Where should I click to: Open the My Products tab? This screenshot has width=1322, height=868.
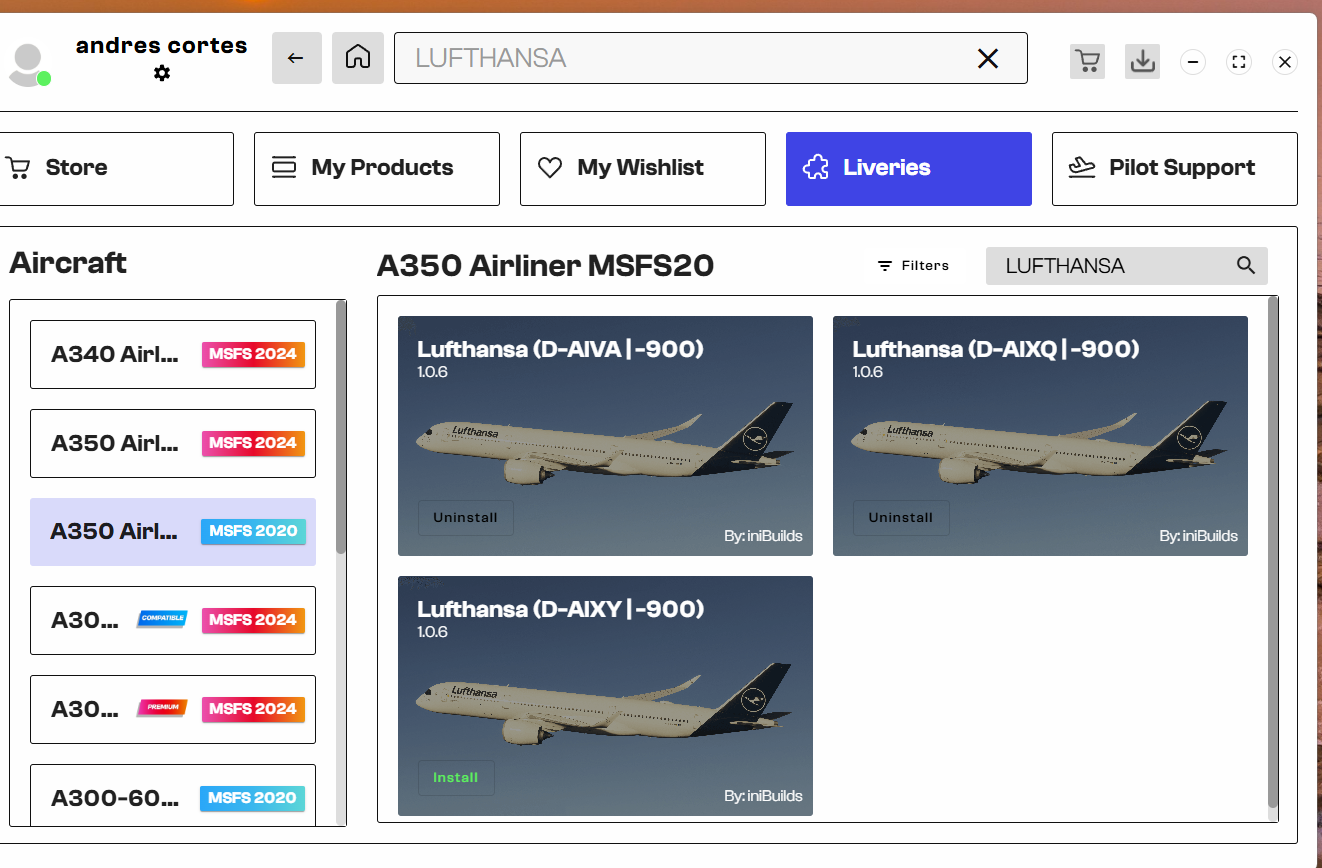point(376,168)
